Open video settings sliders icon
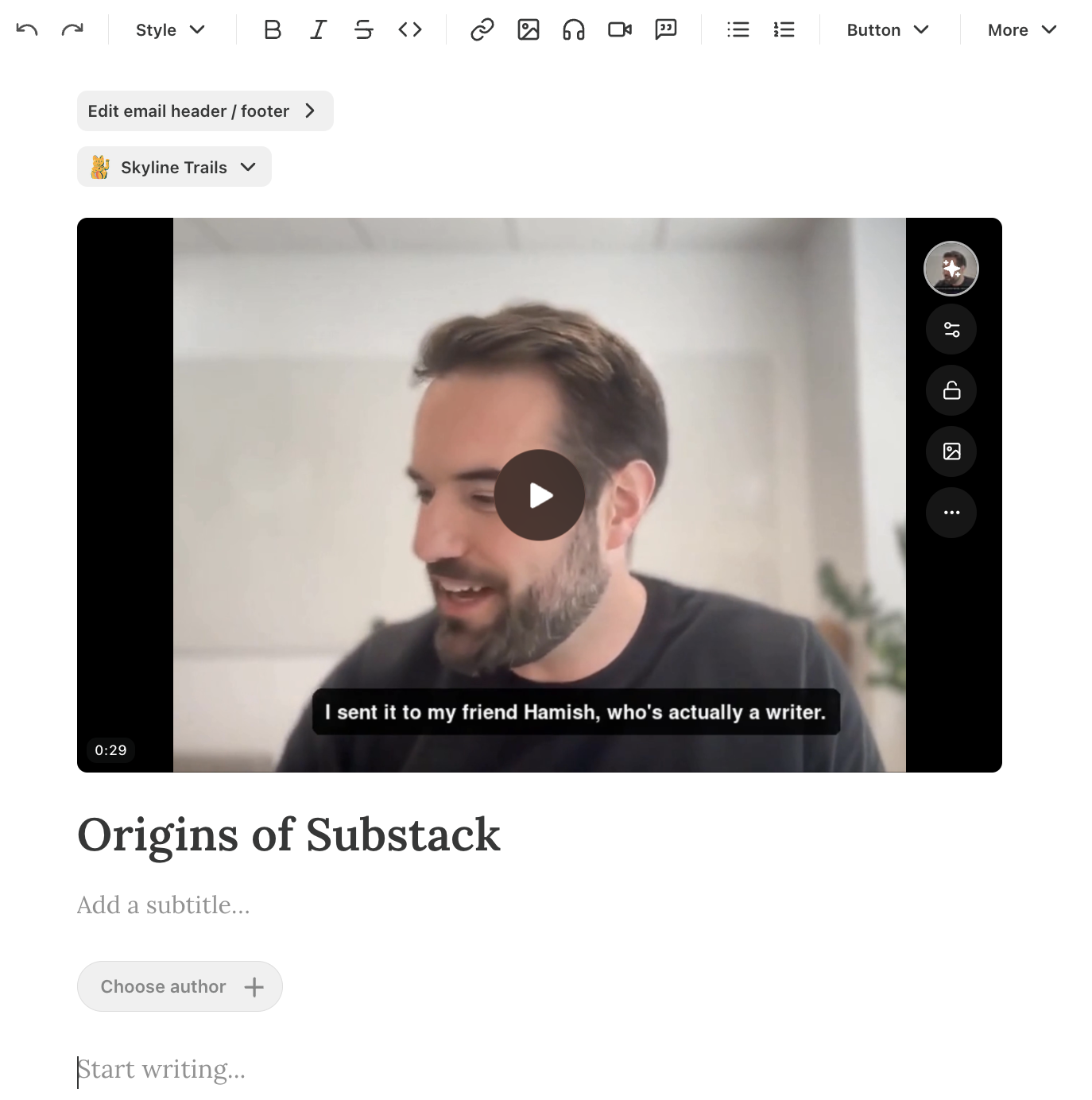Image resolution: width=1092 pixels, height=1100 pixels. 951,330
